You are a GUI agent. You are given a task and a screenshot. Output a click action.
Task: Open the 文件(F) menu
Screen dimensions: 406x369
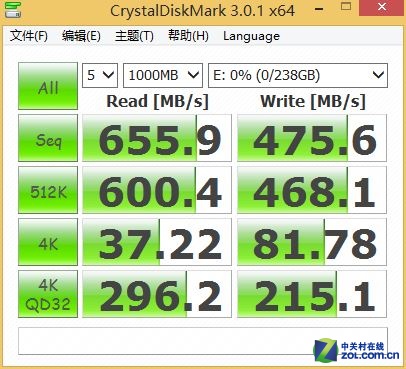(29, 36)
